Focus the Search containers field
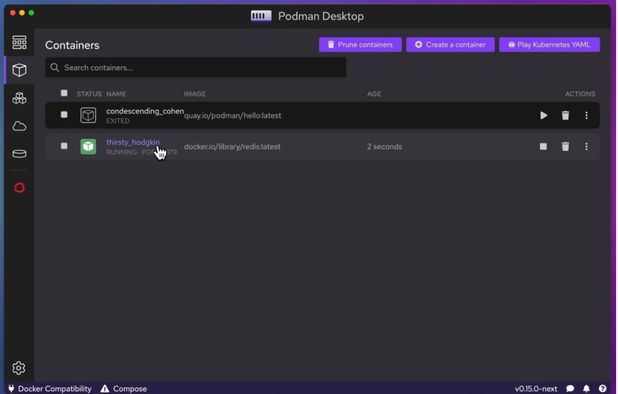The image size is (618, 394). click(x=196, y=67)
